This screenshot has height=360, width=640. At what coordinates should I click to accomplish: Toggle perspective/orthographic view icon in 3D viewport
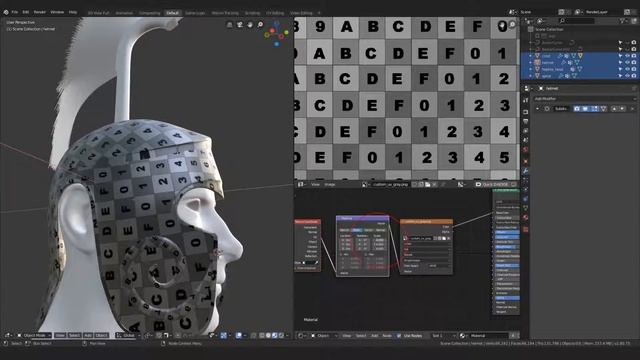[x=230, y=25]
